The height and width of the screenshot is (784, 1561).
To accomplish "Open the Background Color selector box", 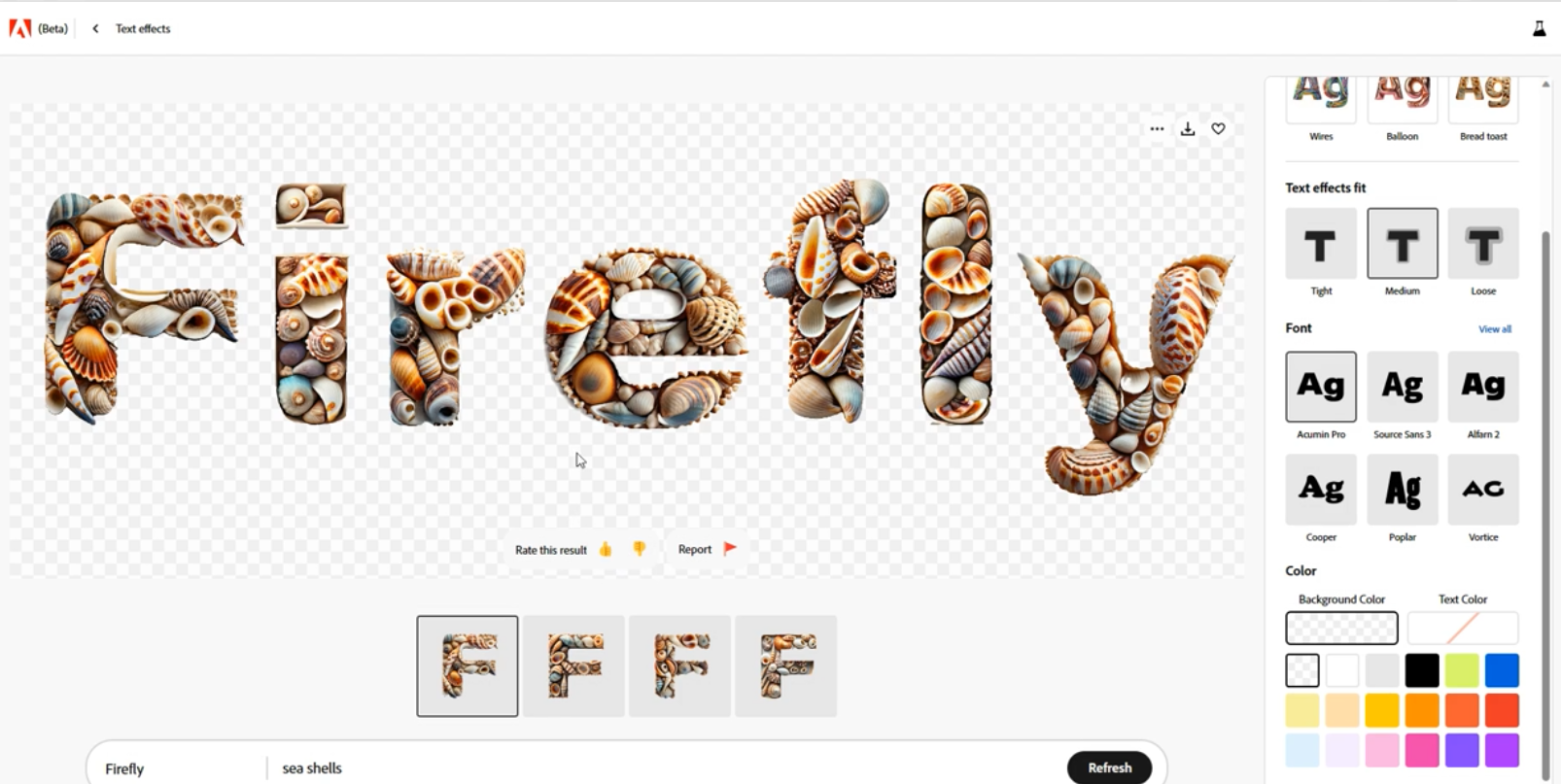I will click(x=1341, y=628).
